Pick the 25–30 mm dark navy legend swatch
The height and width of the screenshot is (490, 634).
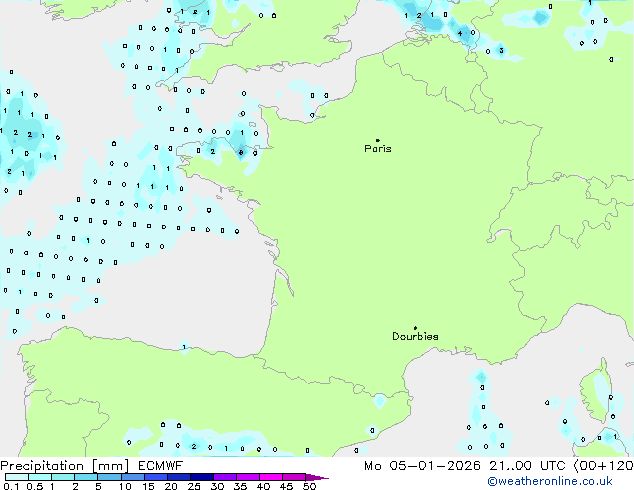point(201,477)
